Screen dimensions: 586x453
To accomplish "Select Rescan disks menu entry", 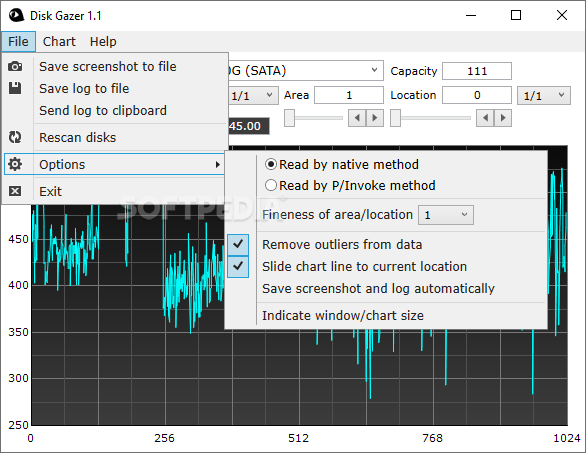I will [x=115, y=138].
